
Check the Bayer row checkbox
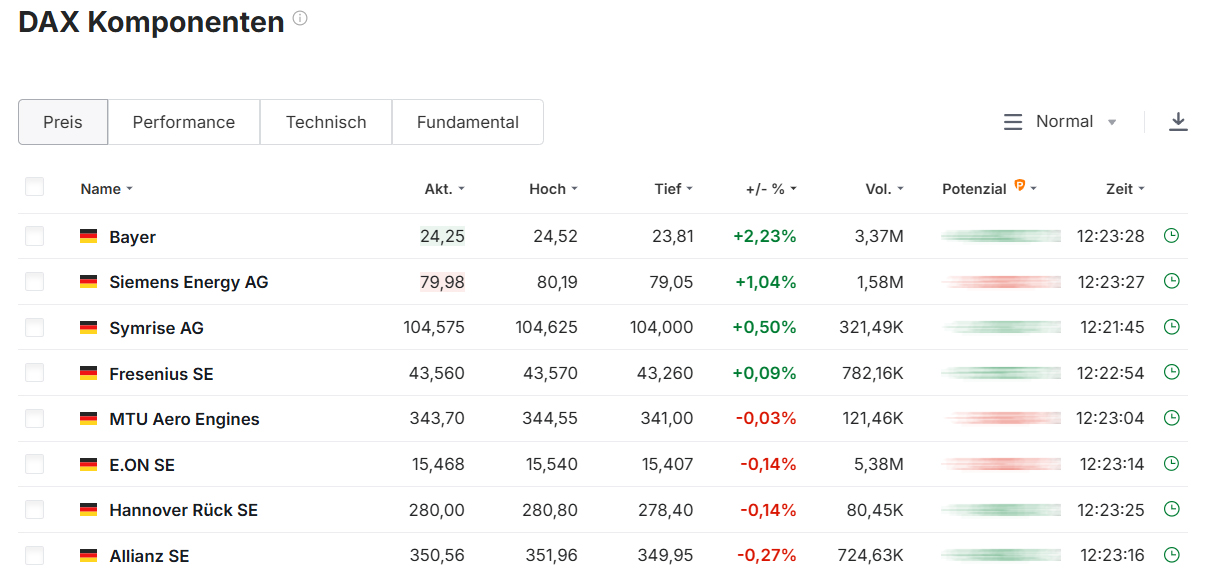pyautogui.click(x=35, y=236)
